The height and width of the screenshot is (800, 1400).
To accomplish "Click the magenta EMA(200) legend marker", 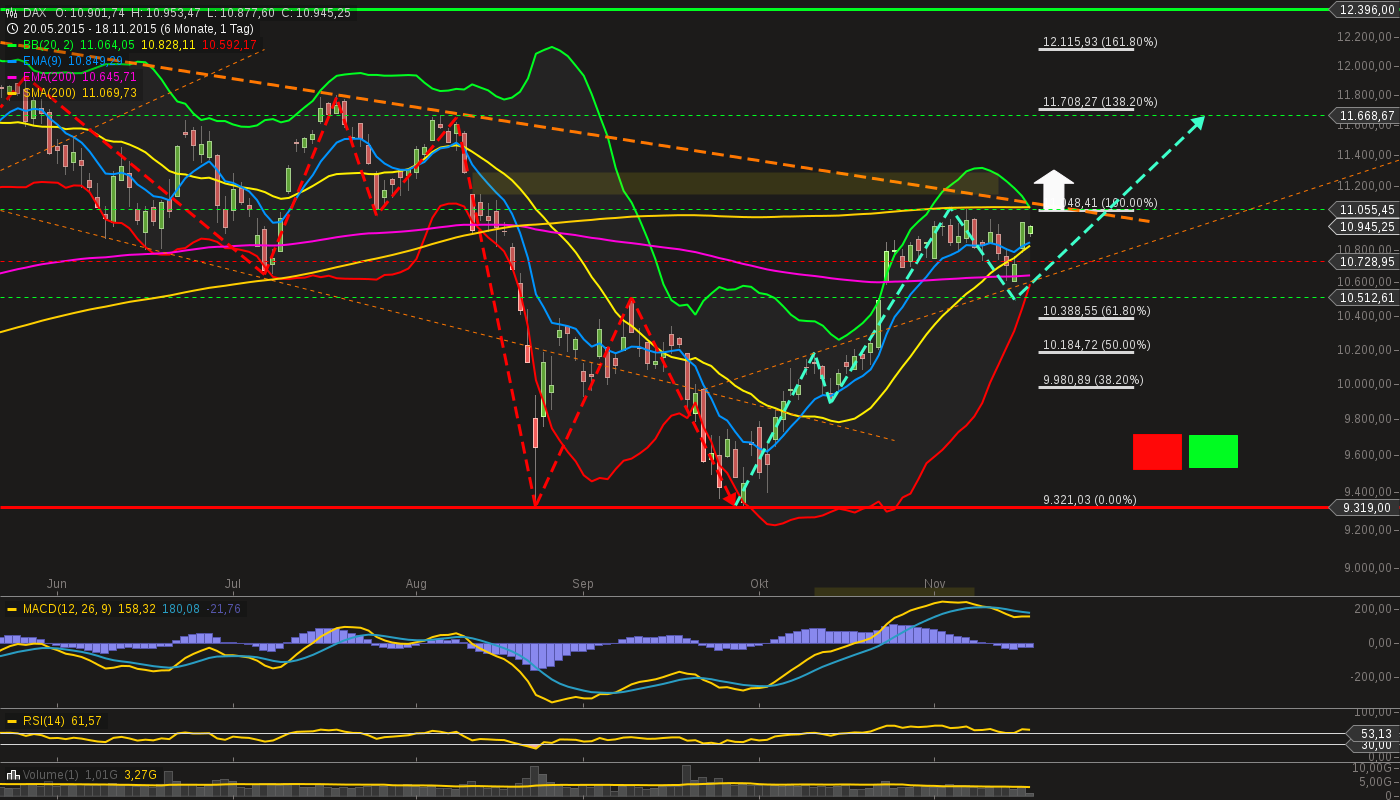I will [12, 77].
